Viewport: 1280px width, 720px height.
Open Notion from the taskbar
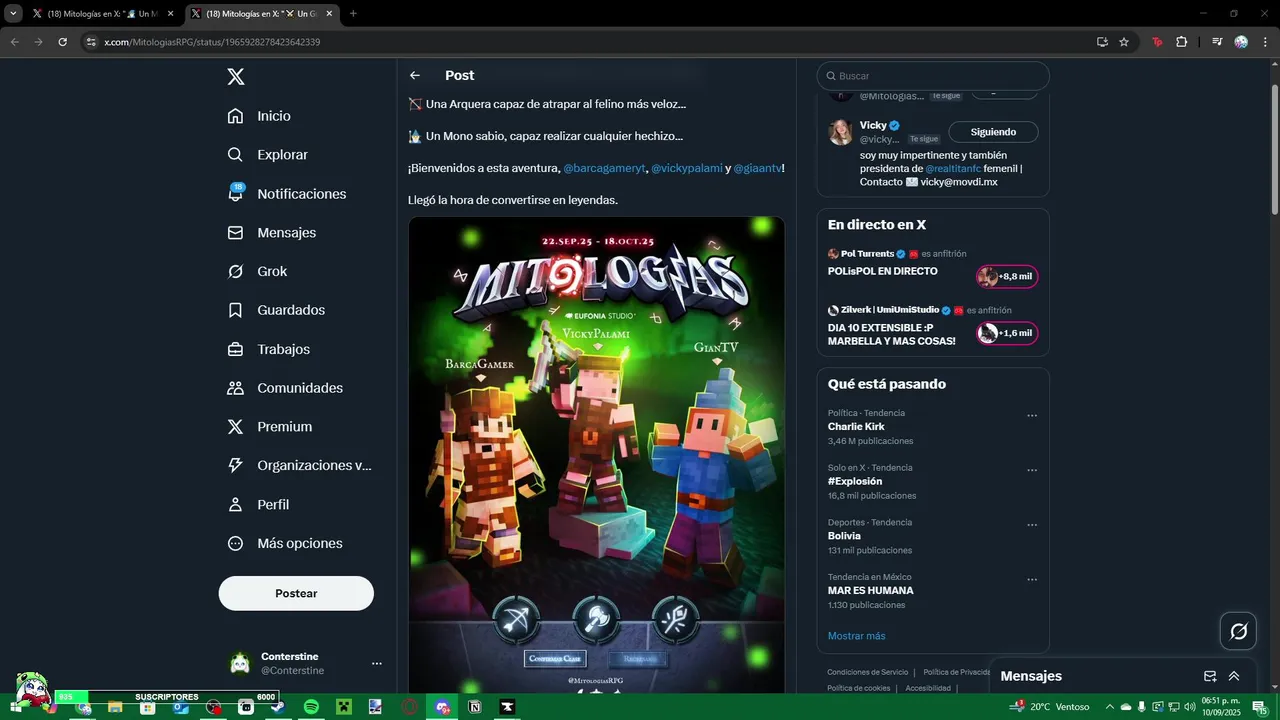(475, 707)
